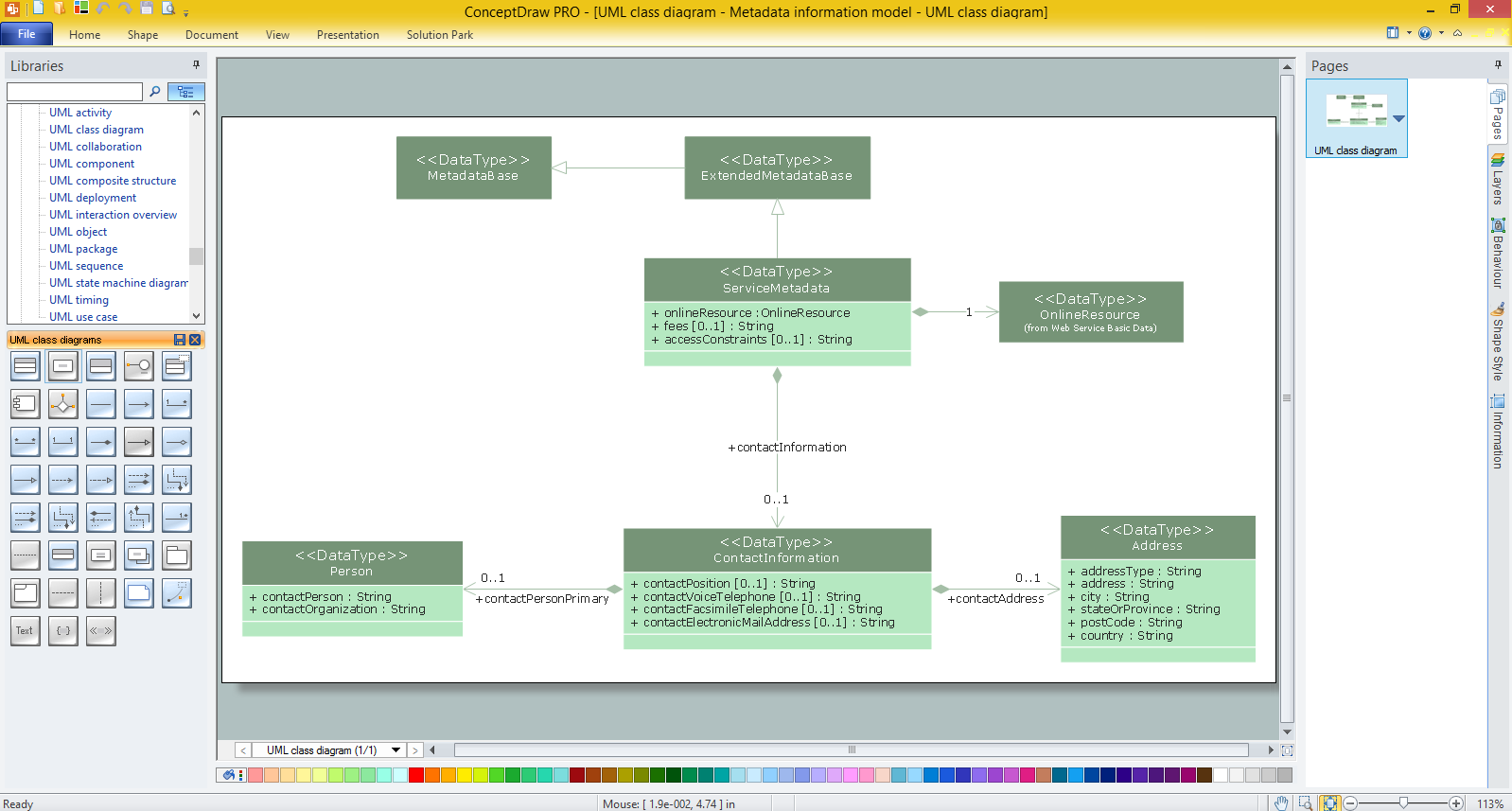Image resolution: width=1512 pixels, height=811 pixels.
Task: Switch to the Solution Park tab
Action: (x=439, y=35)
